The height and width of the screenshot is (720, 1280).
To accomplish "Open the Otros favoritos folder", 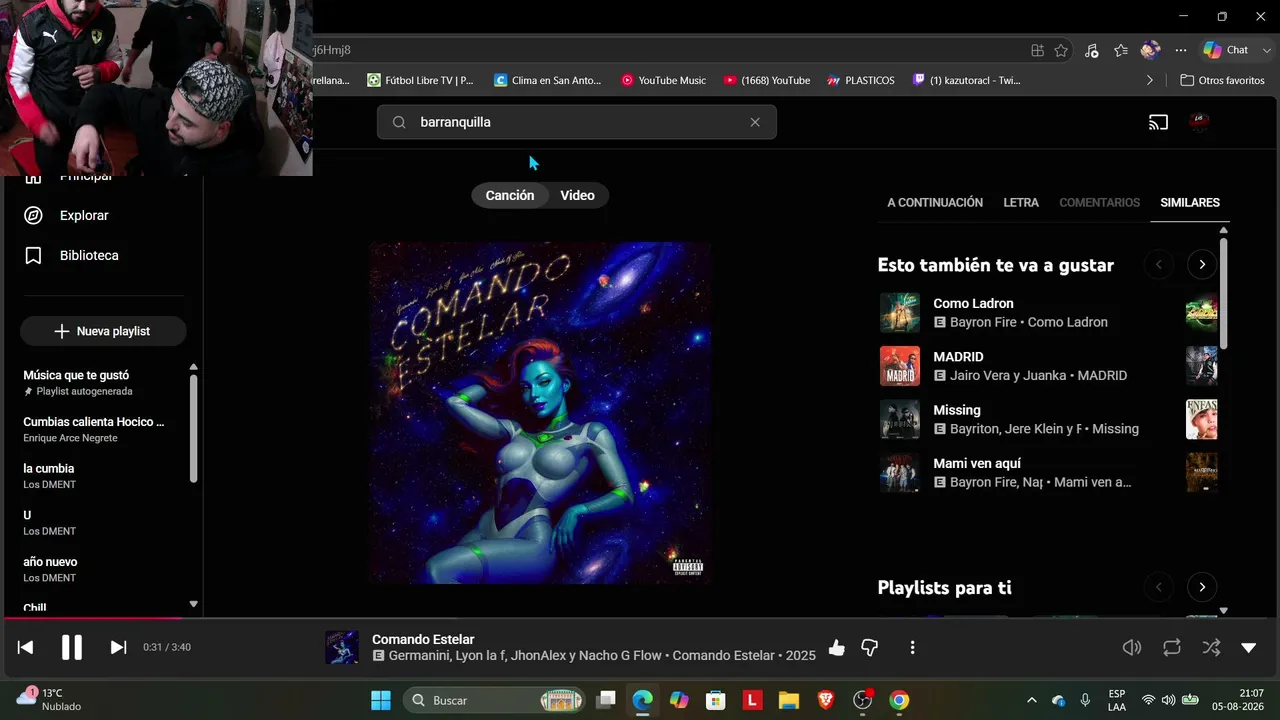I will [x=1222, y=80].
